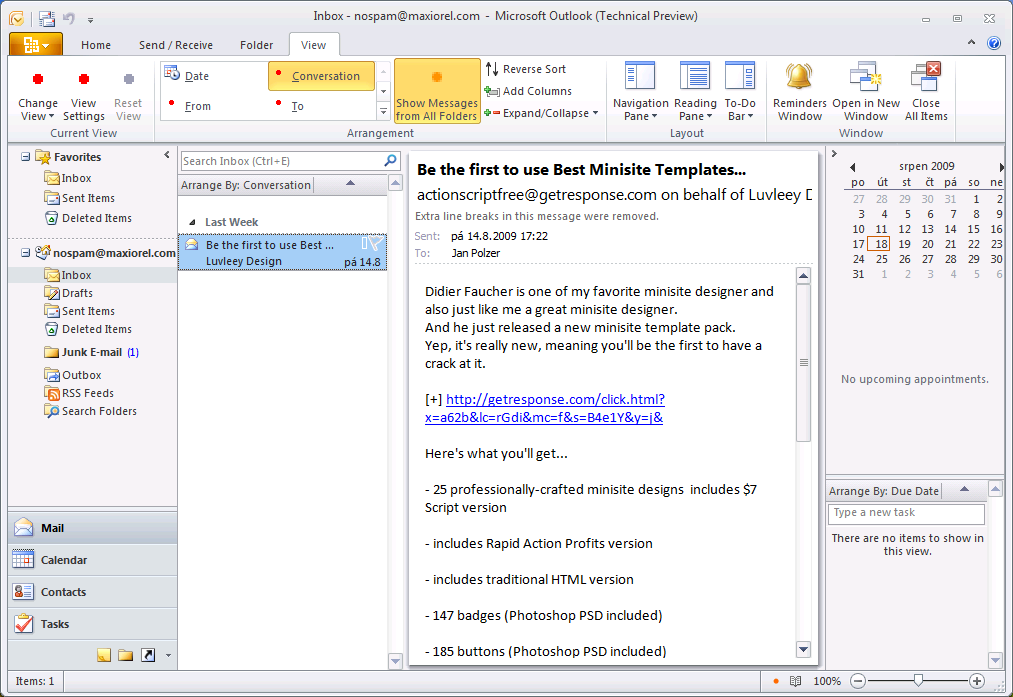This screenshot has width=1013, height=697.
Task: Open the Navigation Pane options
Action: click(640, 91)
